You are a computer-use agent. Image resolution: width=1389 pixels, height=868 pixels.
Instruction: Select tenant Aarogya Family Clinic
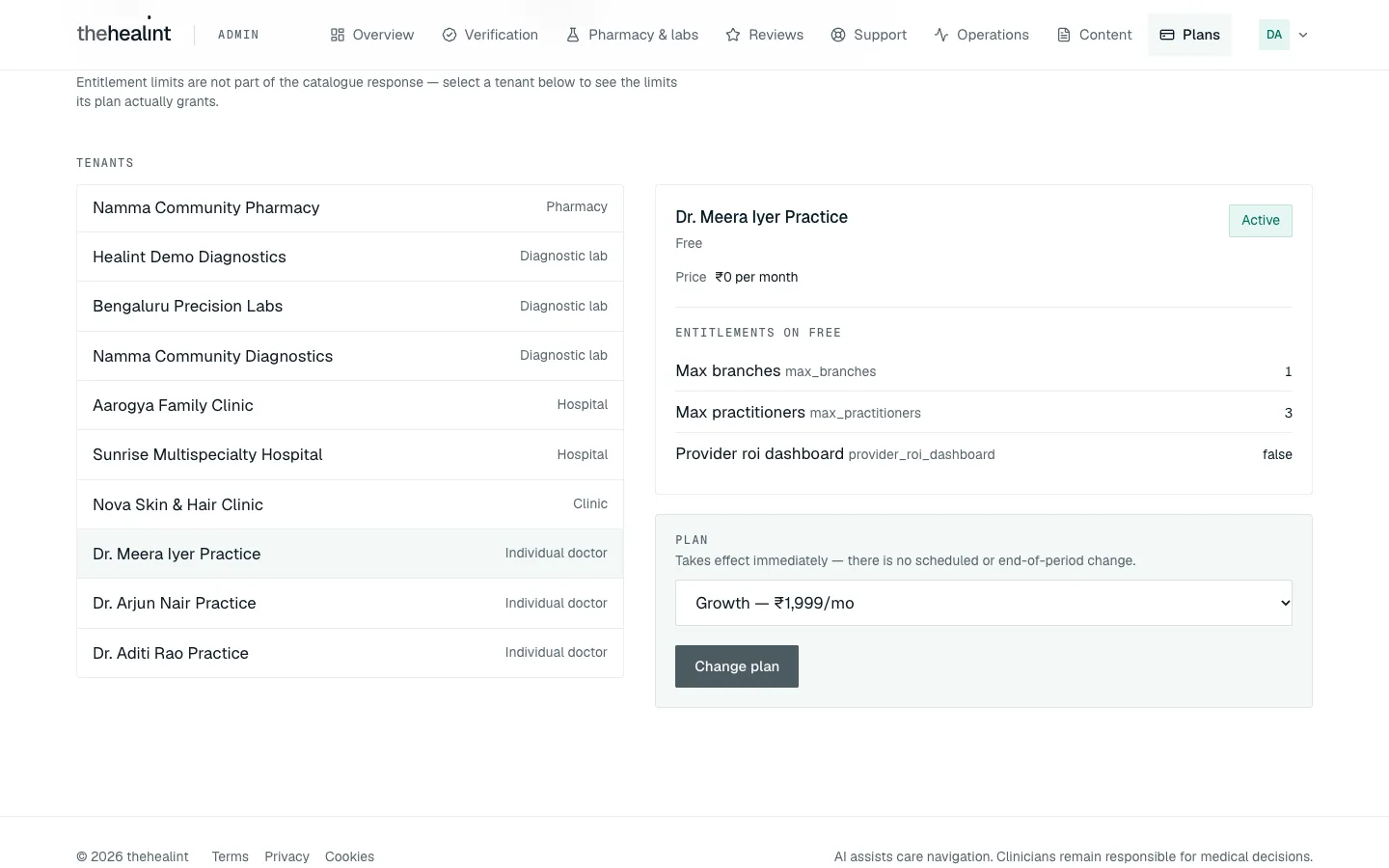350,405
